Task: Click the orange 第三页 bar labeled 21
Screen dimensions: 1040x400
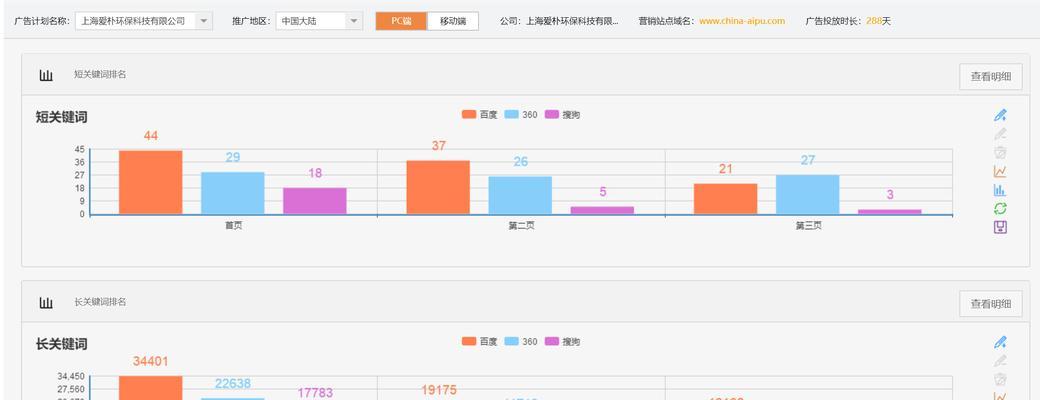Action: pyautogui.click(x=726, y=199)
